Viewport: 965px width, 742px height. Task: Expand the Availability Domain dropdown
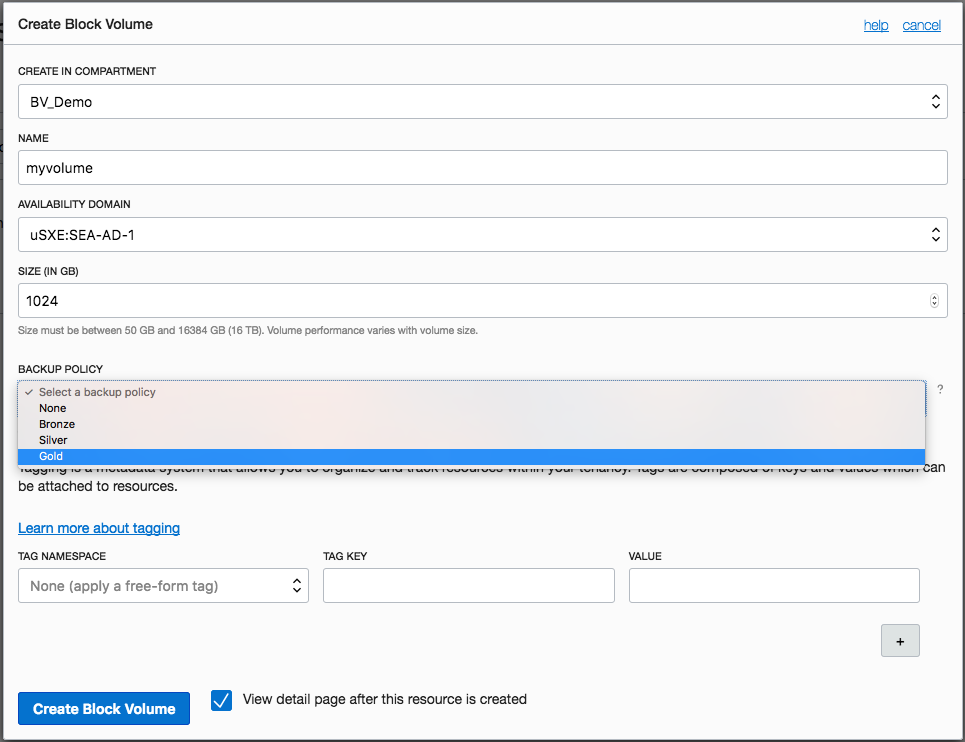[482, 235]
